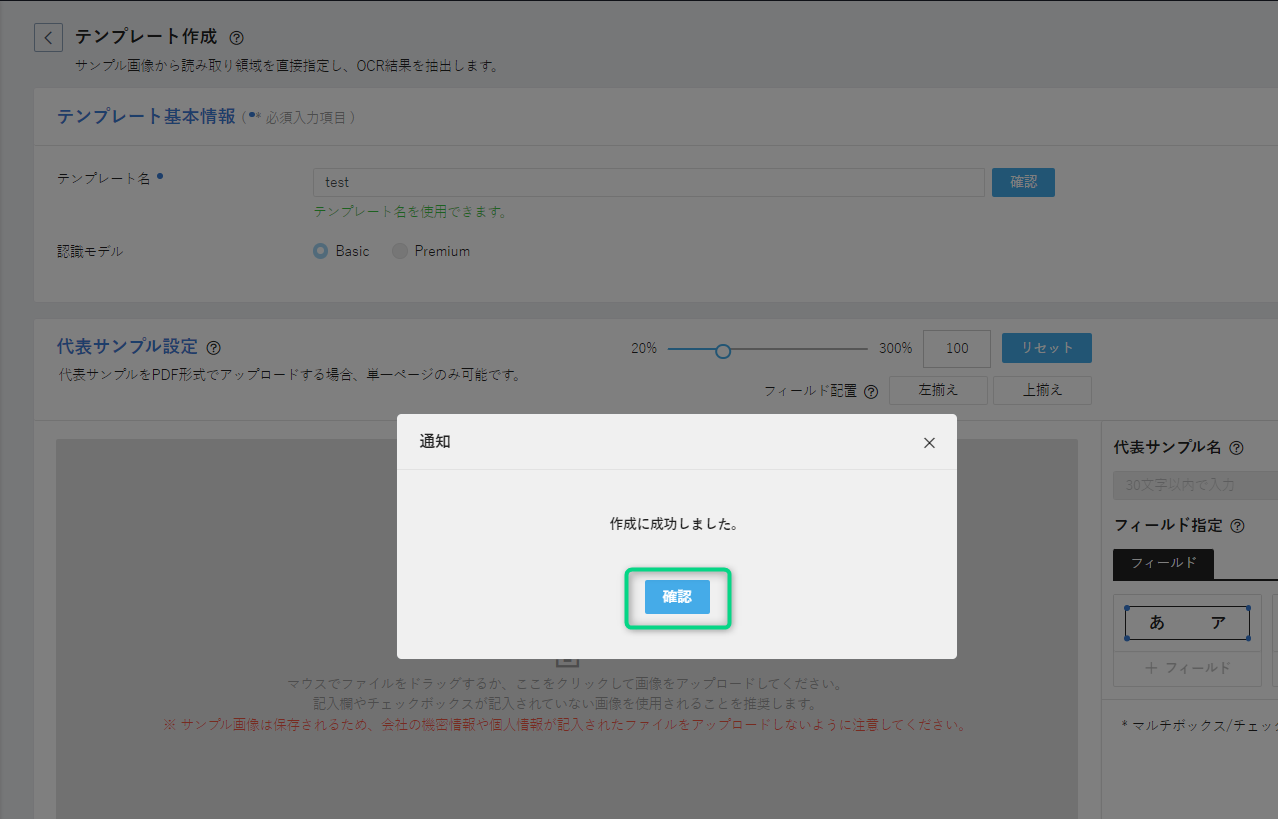Click the zoom percentage box showing 100
The height and width of the screenshot is (819, 1278).
click(x=957, y=348)
